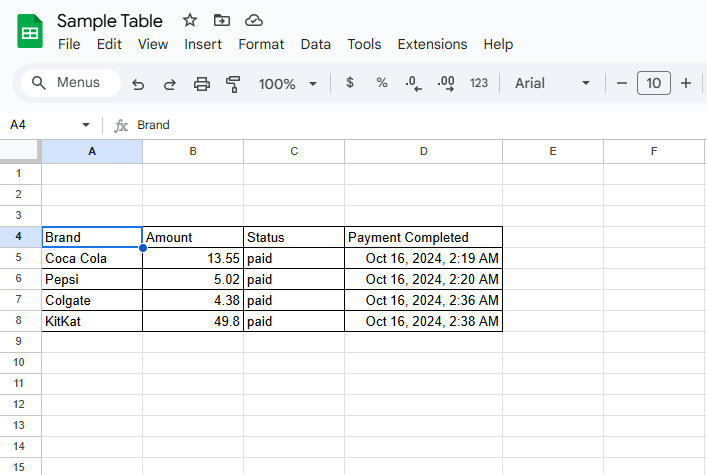Select the Colgate cell
The height and width of the screenshot is (475, 707).
pyautogui.click(x=92, y=300)
